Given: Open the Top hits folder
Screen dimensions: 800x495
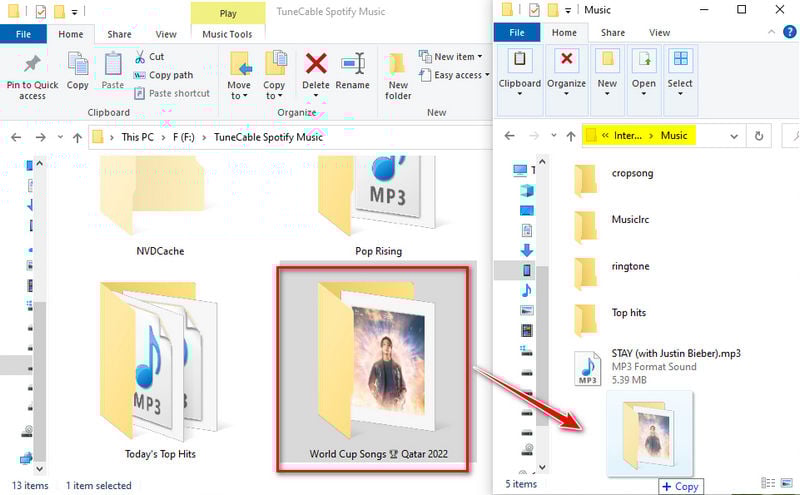Looking at the screenshot, I should (610, 319).
